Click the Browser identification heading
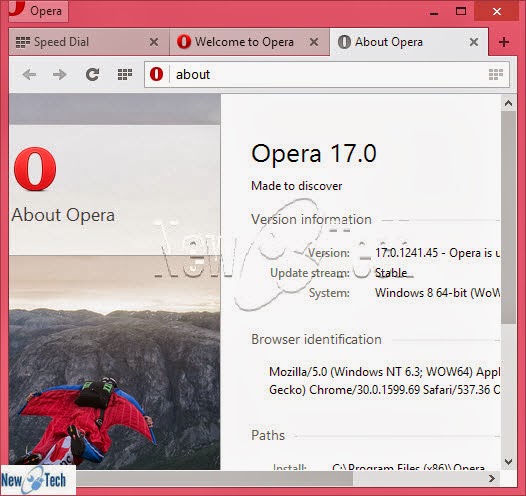526x496 pixels. click(x=316, y=339)
